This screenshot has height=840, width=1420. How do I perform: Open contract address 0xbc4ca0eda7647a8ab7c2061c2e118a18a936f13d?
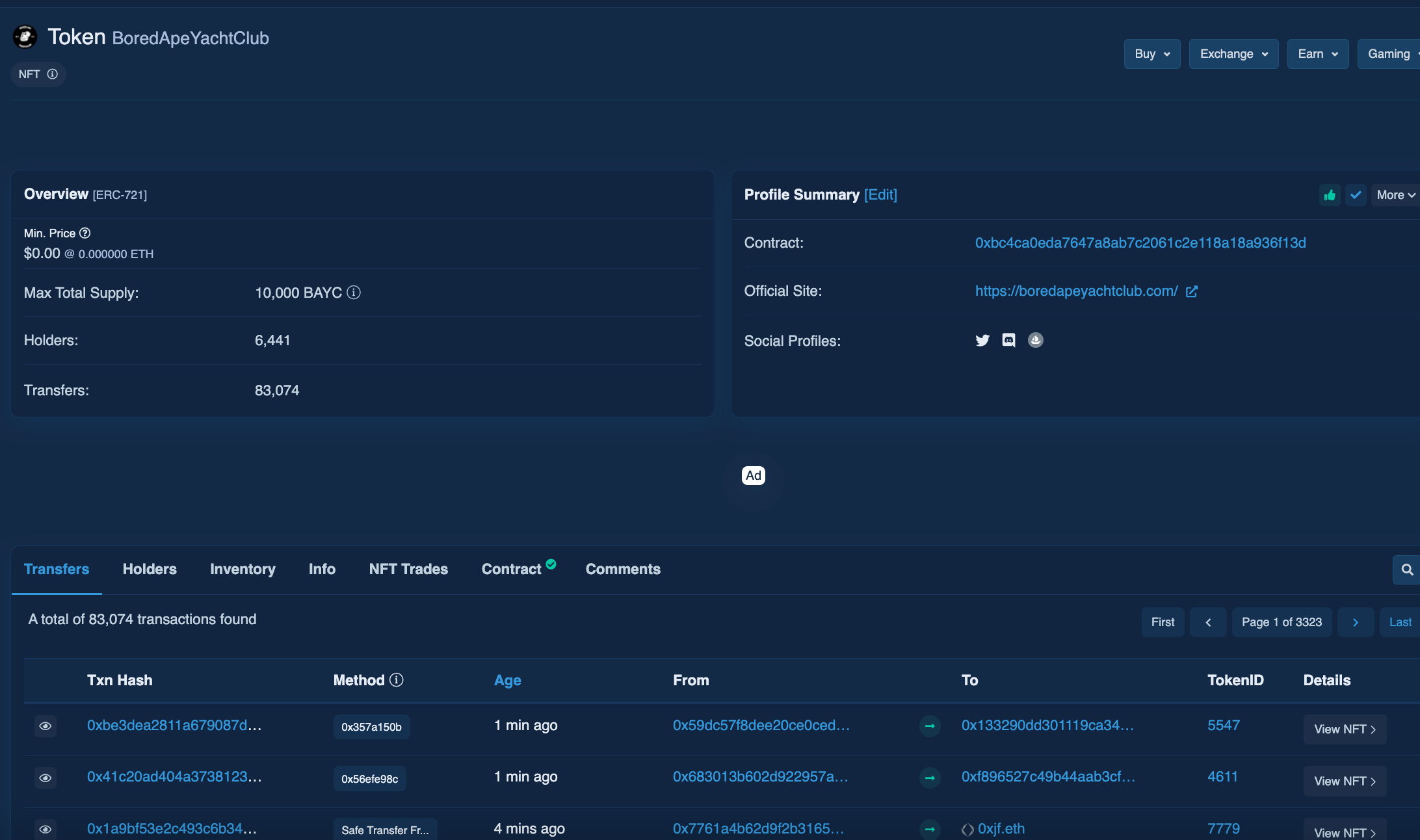pyautogui.click(x=1140, y=243)
